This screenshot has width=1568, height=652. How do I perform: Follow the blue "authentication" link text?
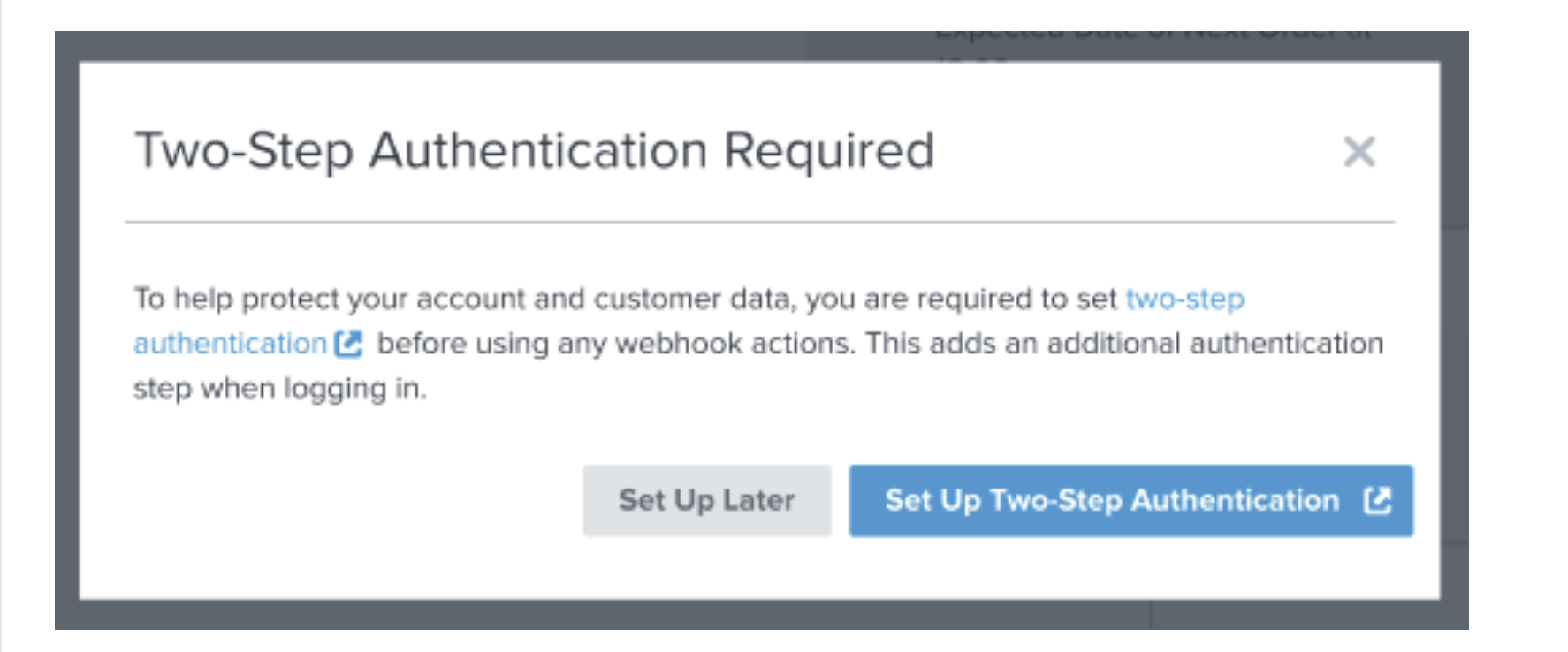(230, 344)
